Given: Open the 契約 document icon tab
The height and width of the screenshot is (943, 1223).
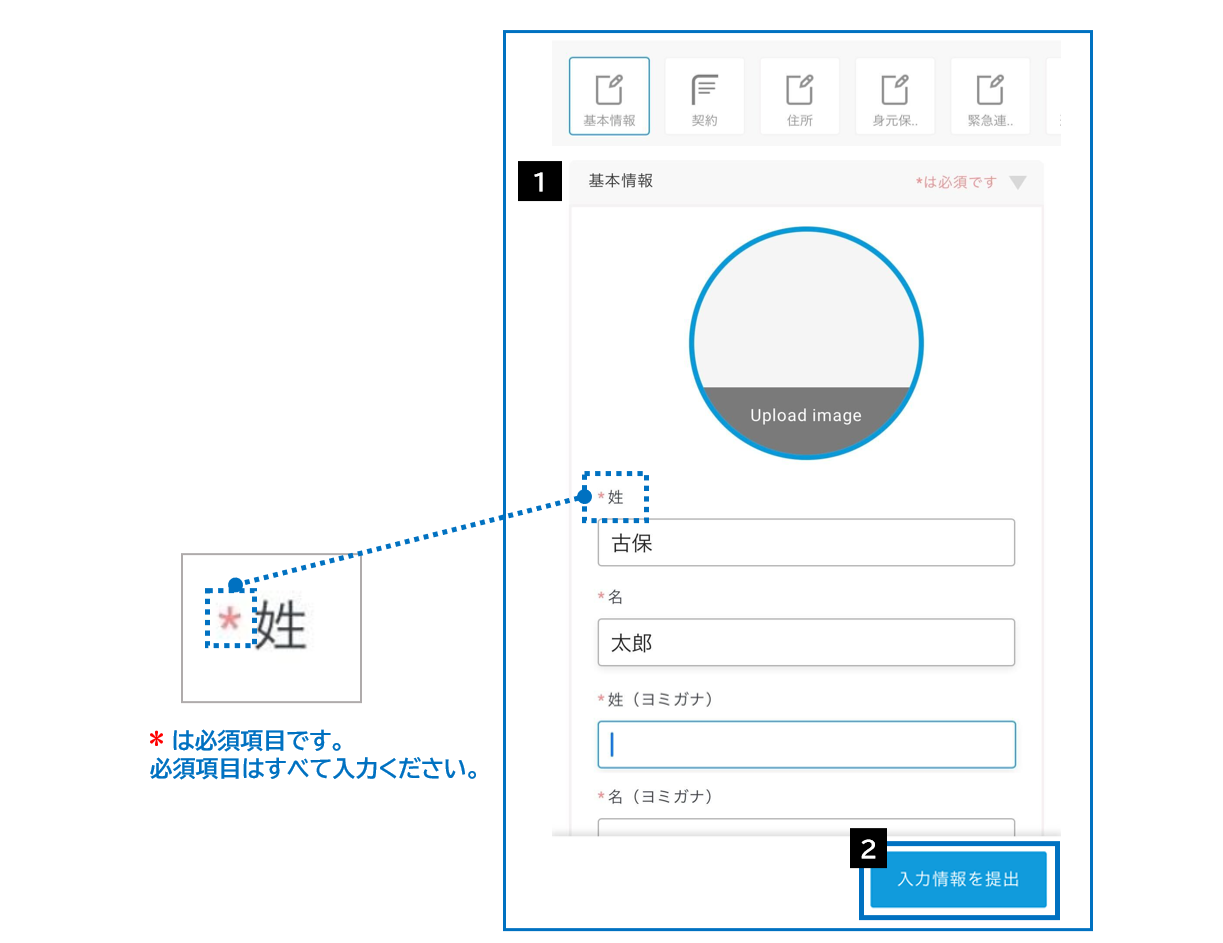Looking at the screenshot, I should 705,96.
